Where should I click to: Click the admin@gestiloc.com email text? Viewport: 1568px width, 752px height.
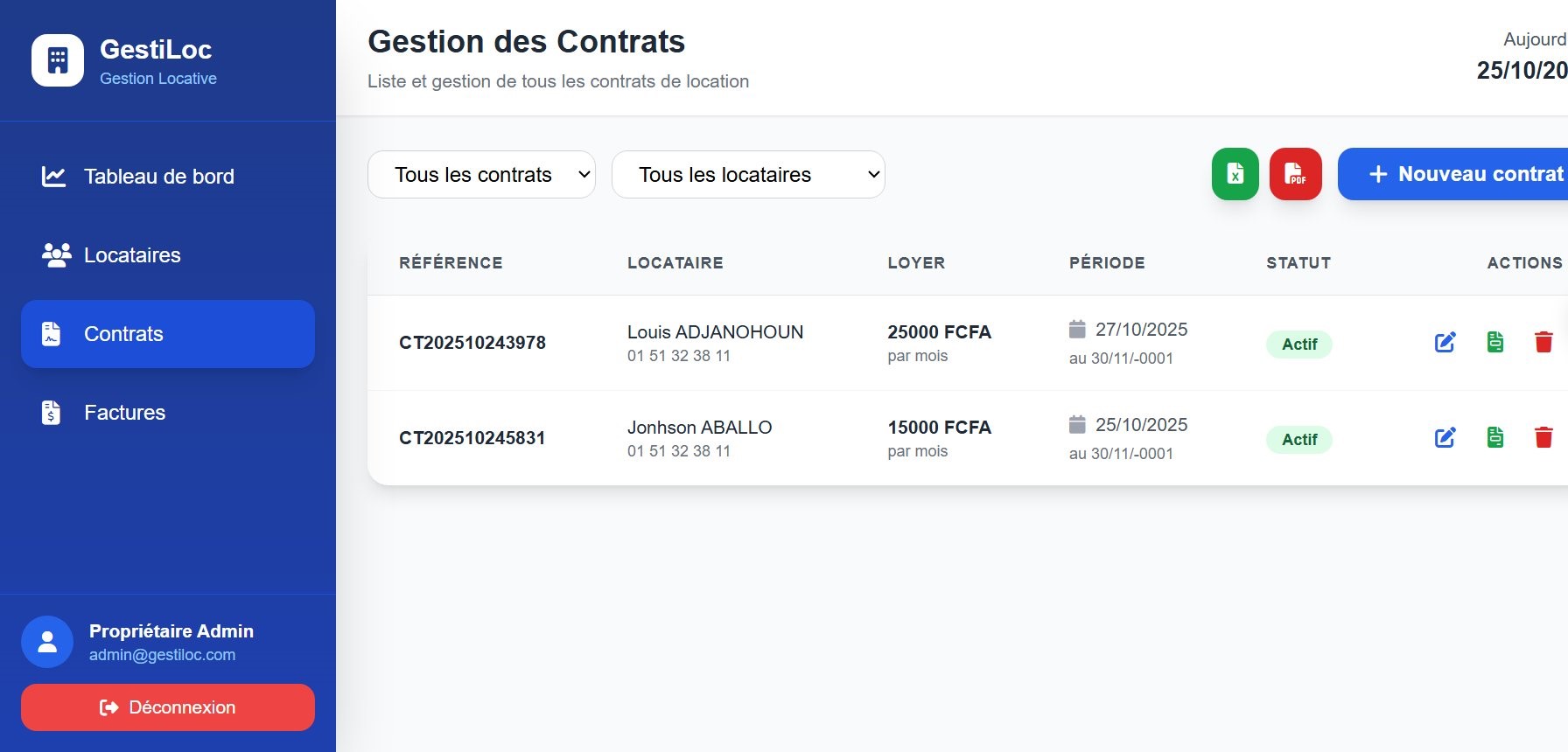click(x=162, y=655)
